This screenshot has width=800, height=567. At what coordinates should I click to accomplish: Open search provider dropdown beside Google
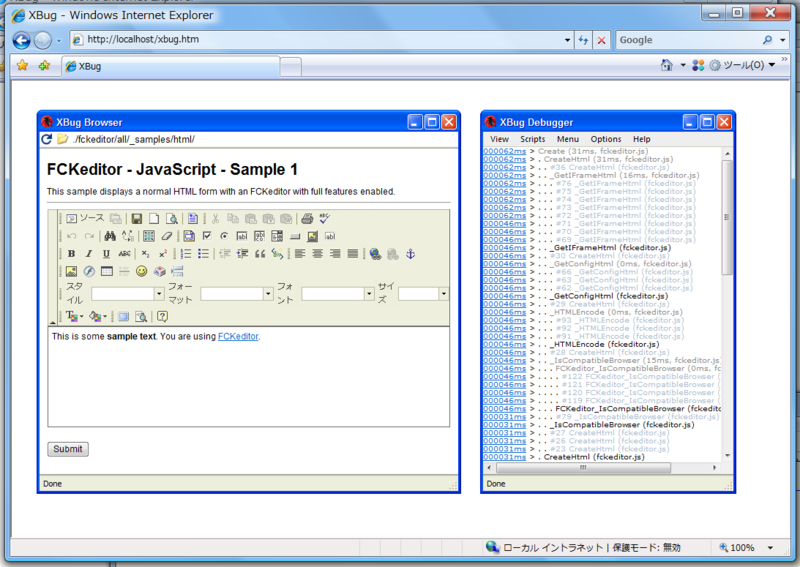click(x=783, y=40)
